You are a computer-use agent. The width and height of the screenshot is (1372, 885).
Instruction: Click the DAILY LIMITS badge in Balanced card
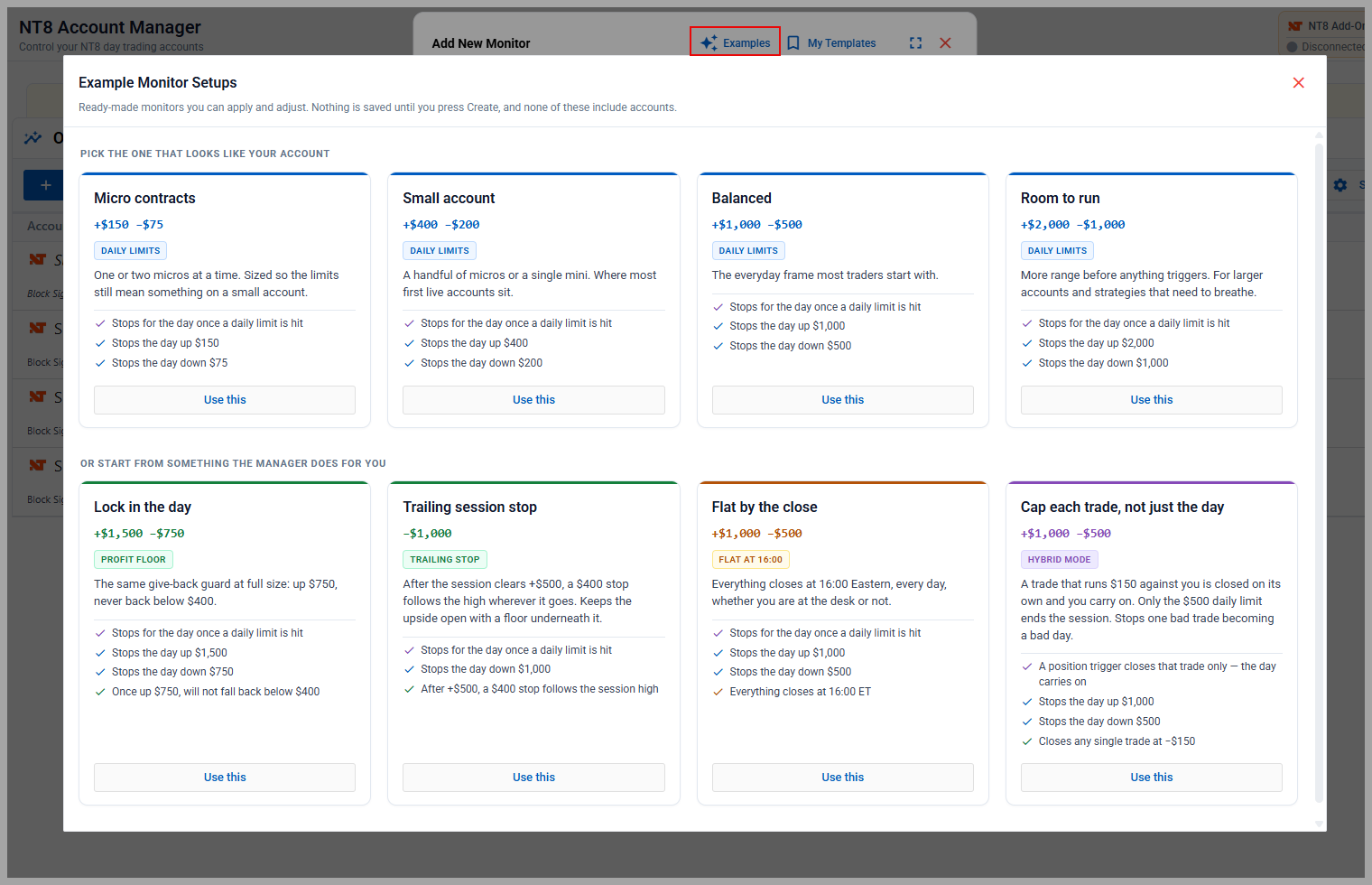point(748,251)
